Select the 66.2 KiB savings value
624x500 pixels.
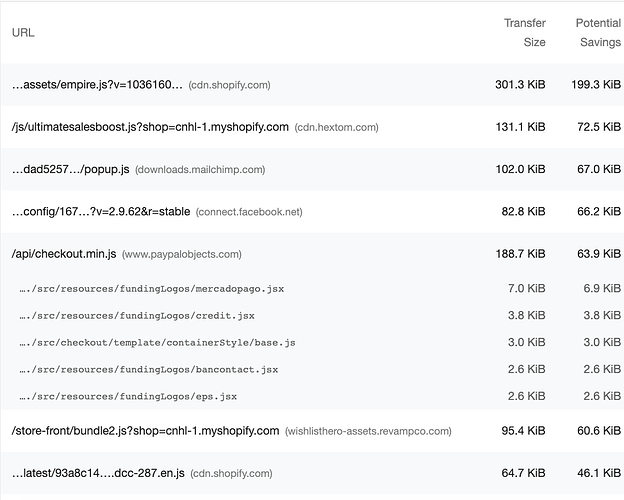599,211
